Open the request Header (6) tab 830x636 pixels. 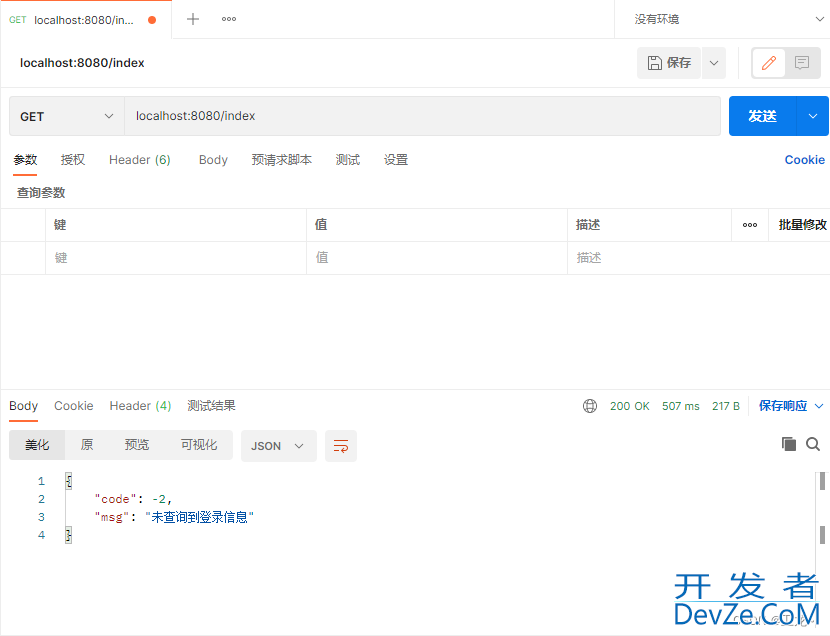[x=140, y=160]
